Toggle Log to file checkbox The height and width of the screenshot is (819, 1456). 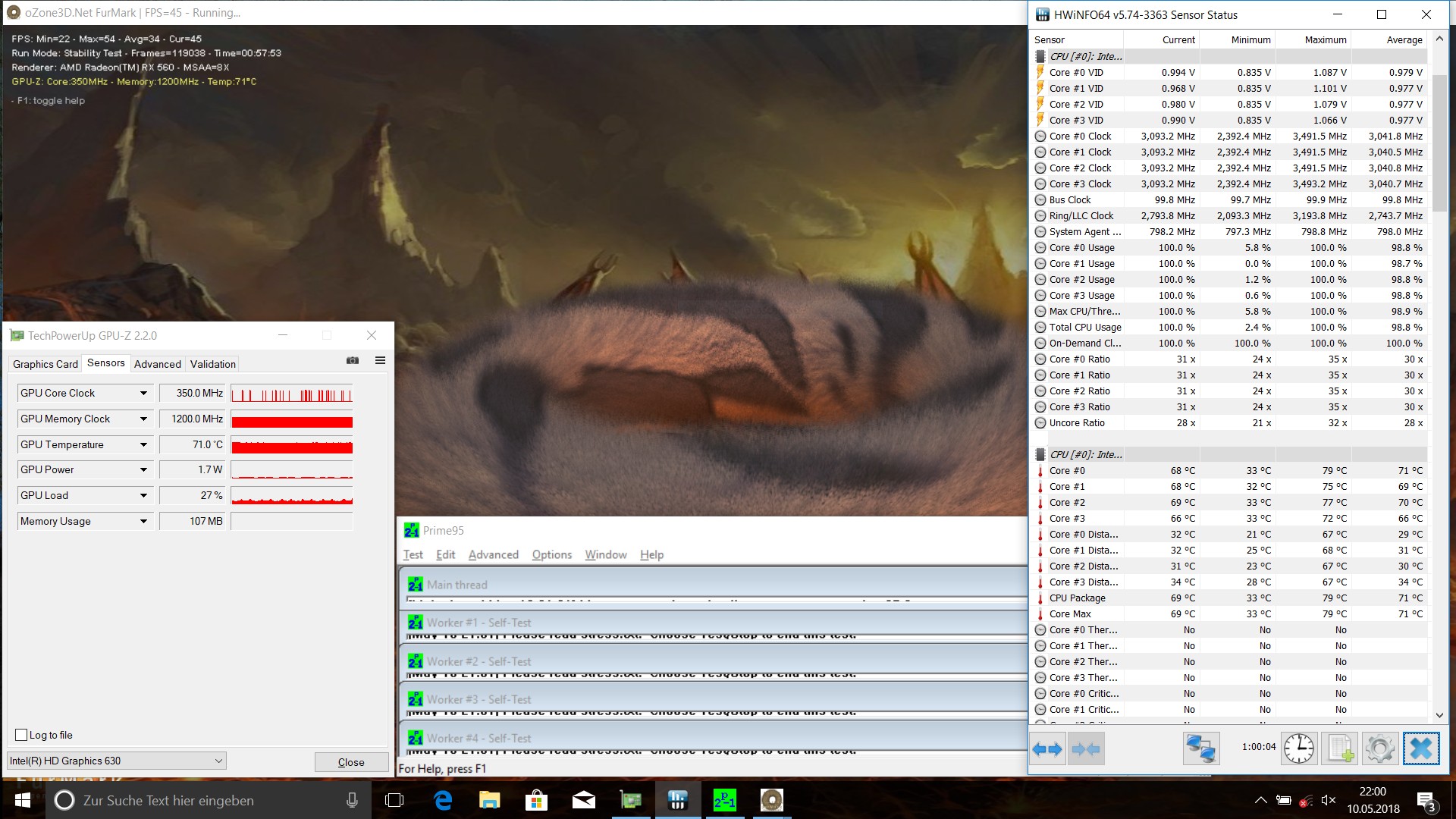(21, 735)
